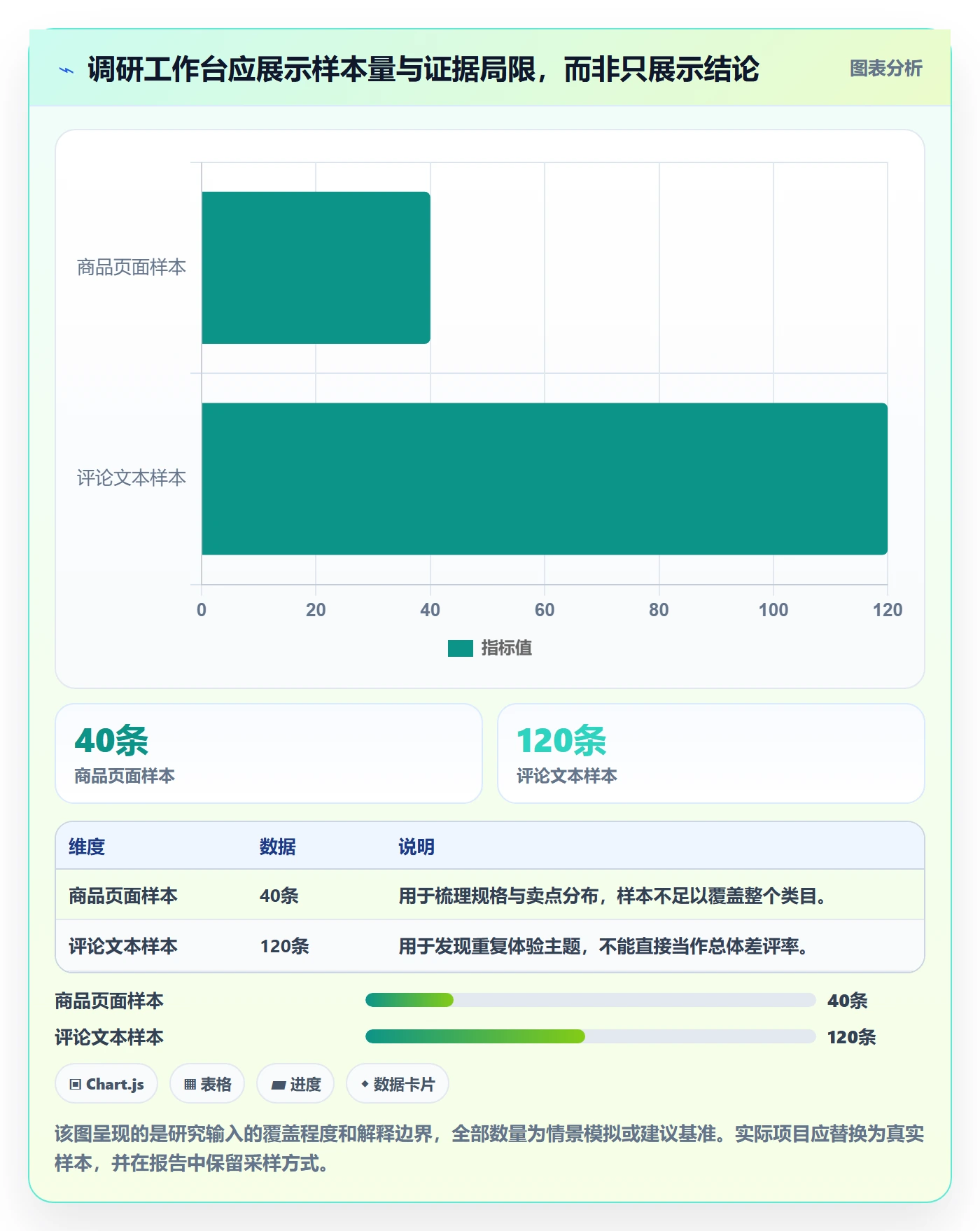
Task: Click the 进度 tag chip
Action: click(295, 1084)
